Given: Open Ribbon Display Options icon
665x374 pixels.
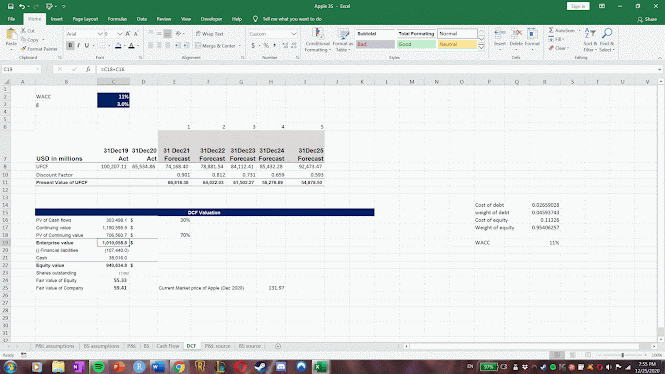Looking at the screenshot, I should pos(602,6).
